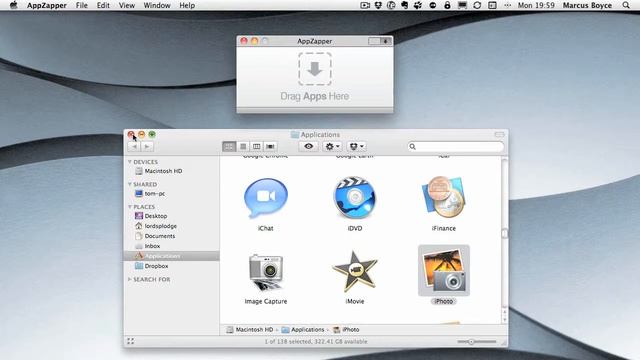
Task: Click the padlock menu bar icon
Action: pyautogui.click(x=447, y=5)
